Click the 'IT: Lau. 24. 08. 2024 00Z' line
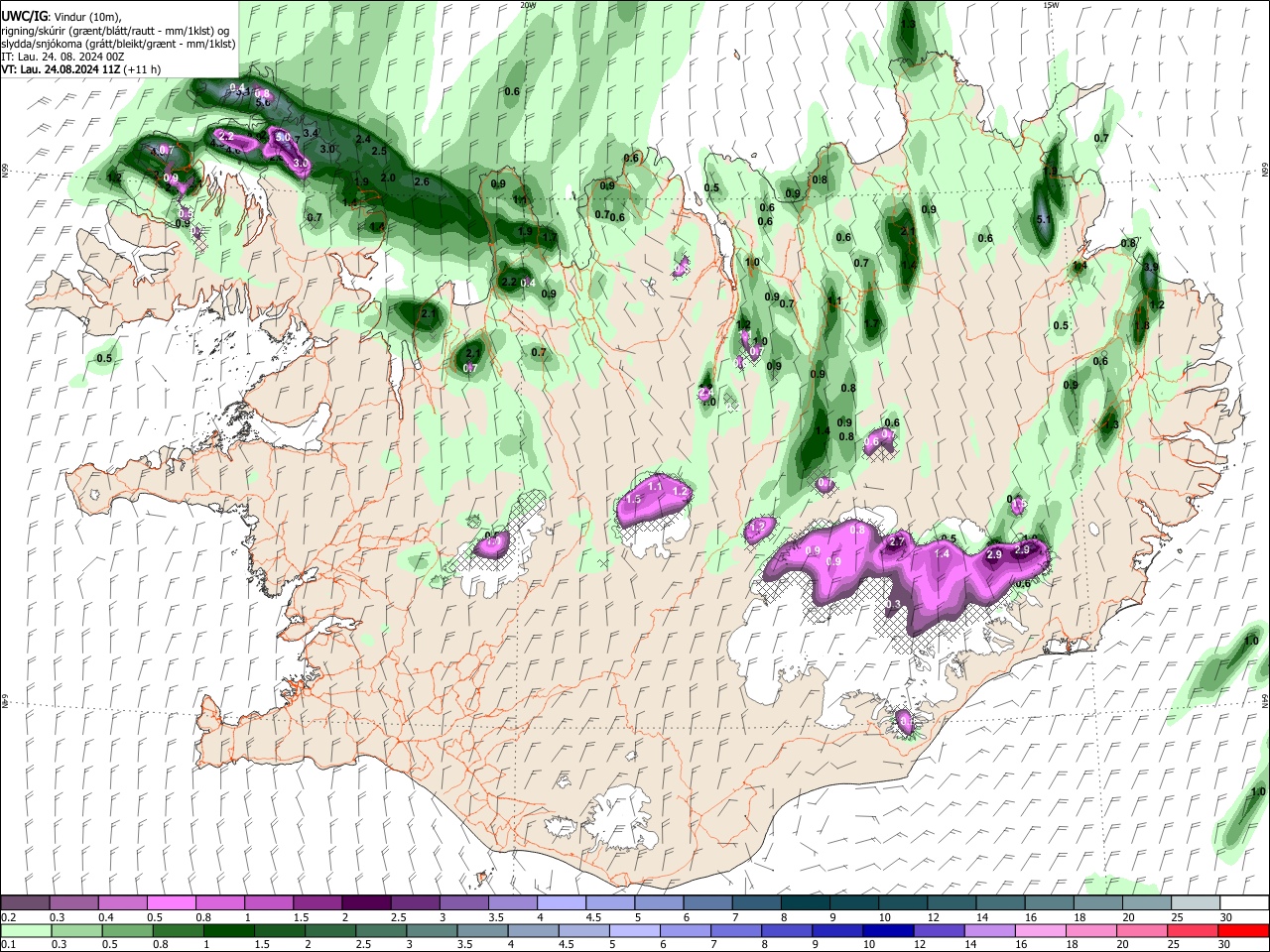This screenshot has height=952, width=1270. click(x=63, y=57)
